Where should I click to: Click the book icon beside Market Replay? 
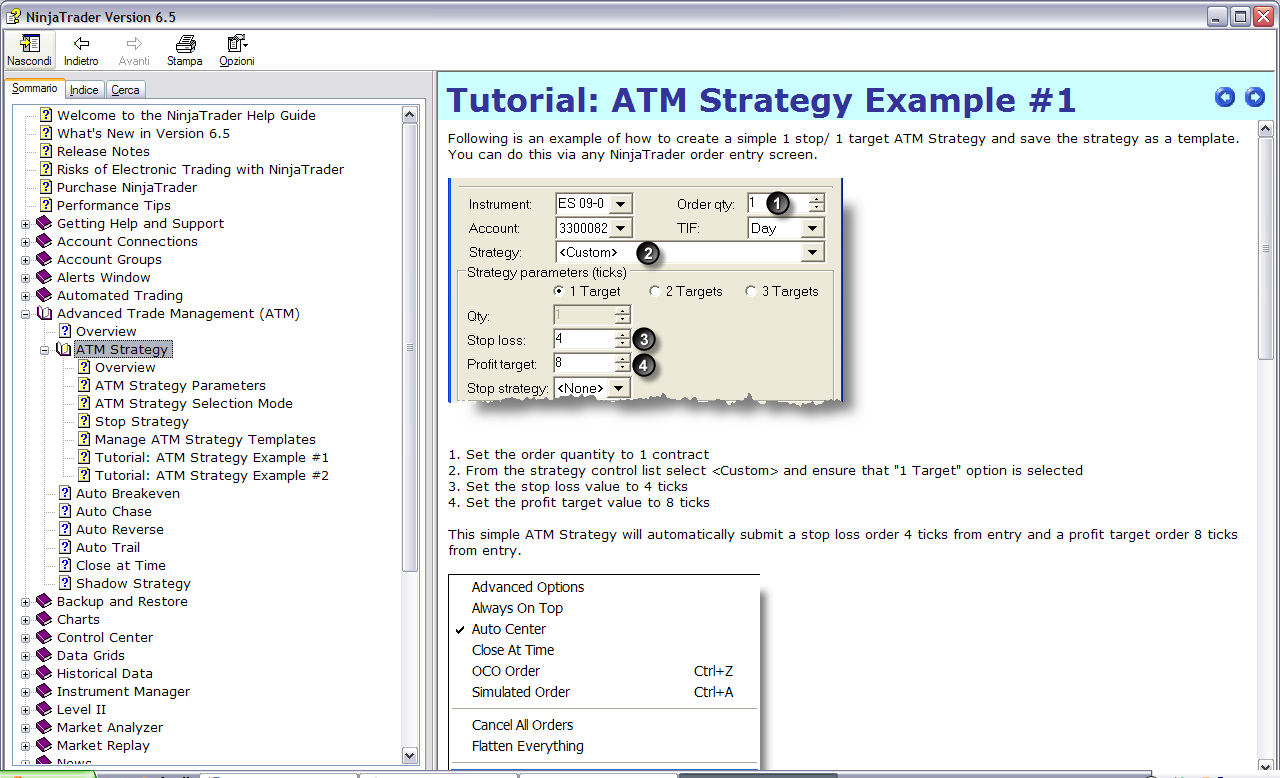click(x=44, y=745)
